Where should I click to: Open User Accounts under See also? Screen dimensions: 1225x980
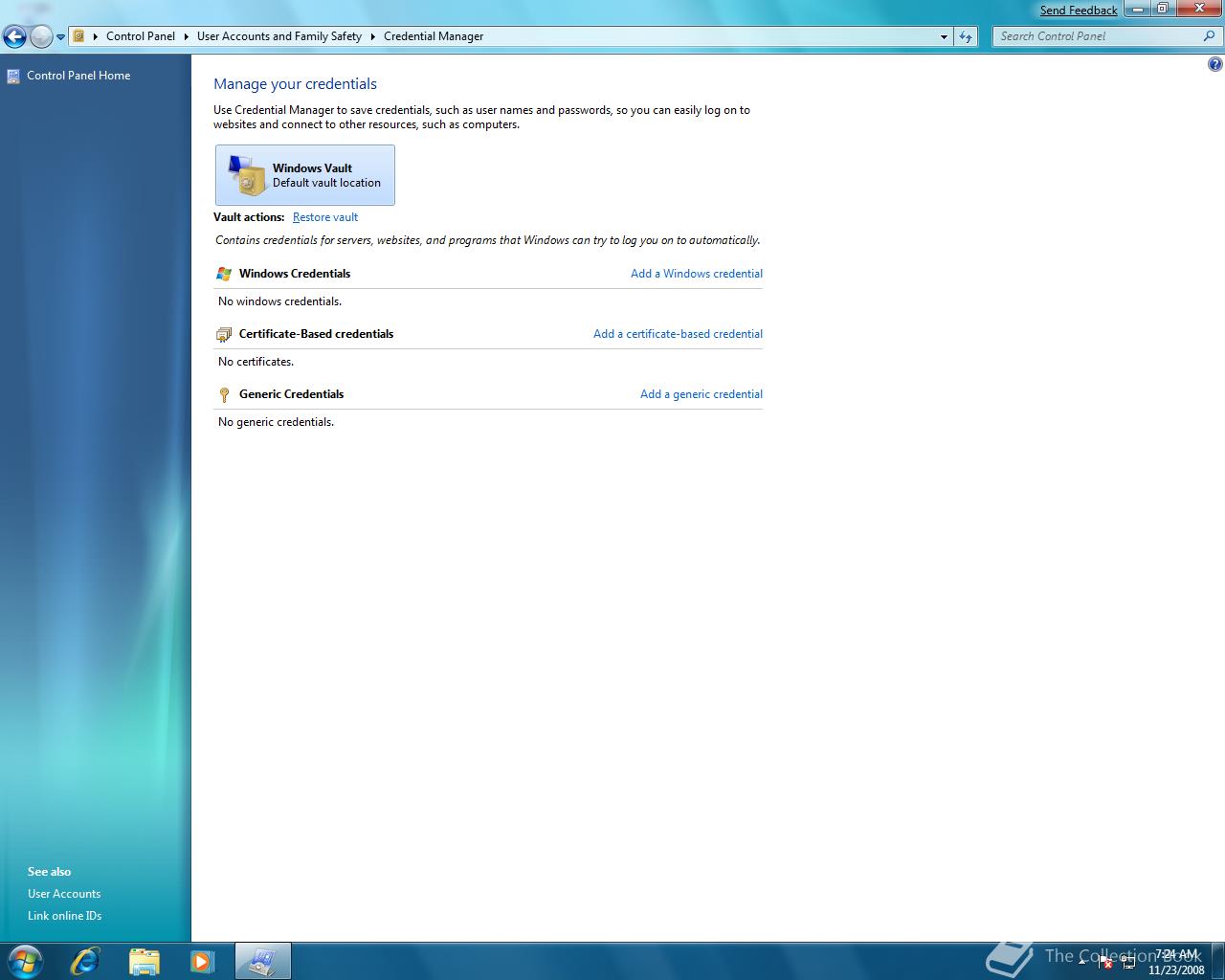[64, 894]
